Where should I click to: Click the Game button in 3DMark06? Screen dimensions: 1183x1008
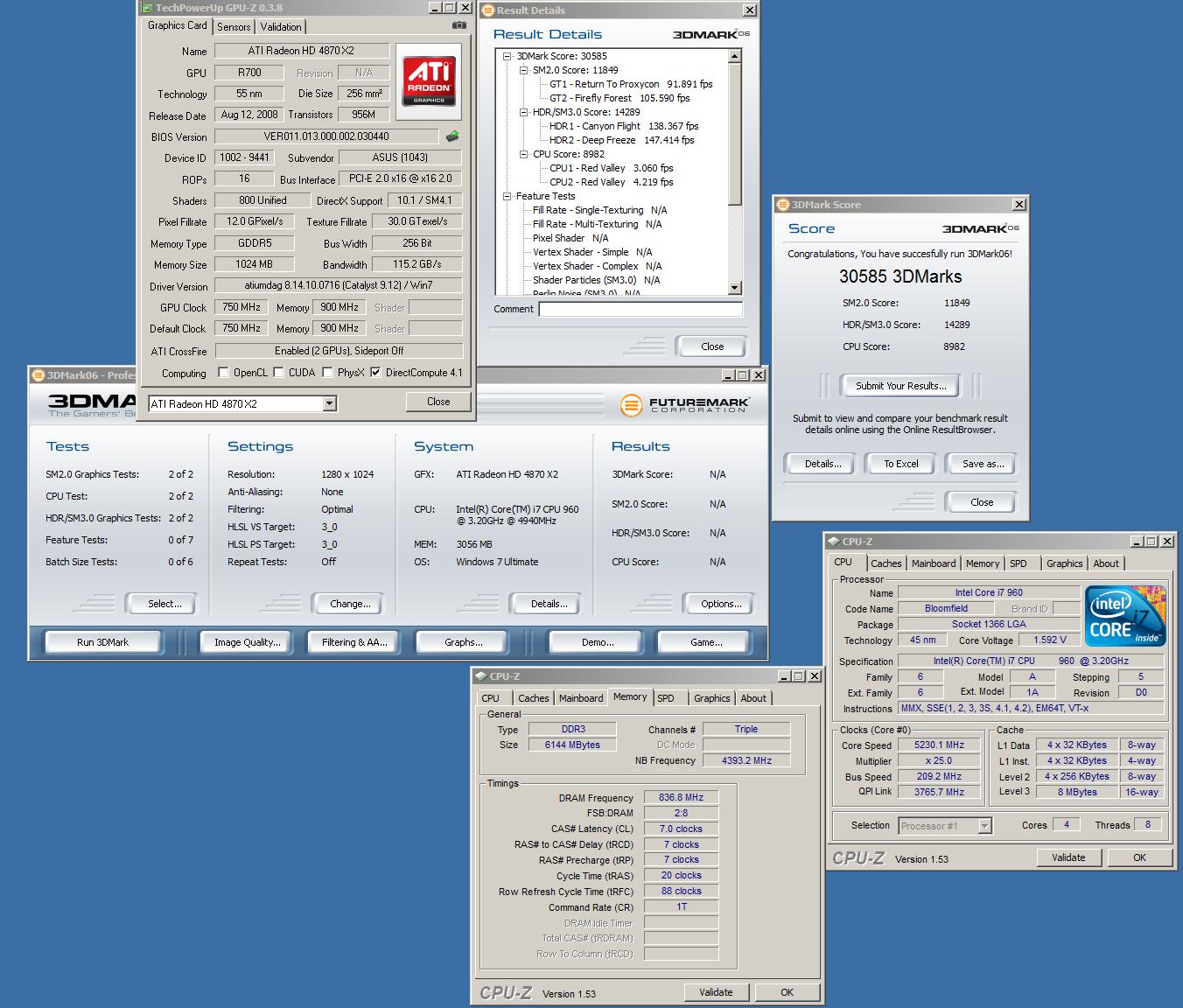coord(706,642)
